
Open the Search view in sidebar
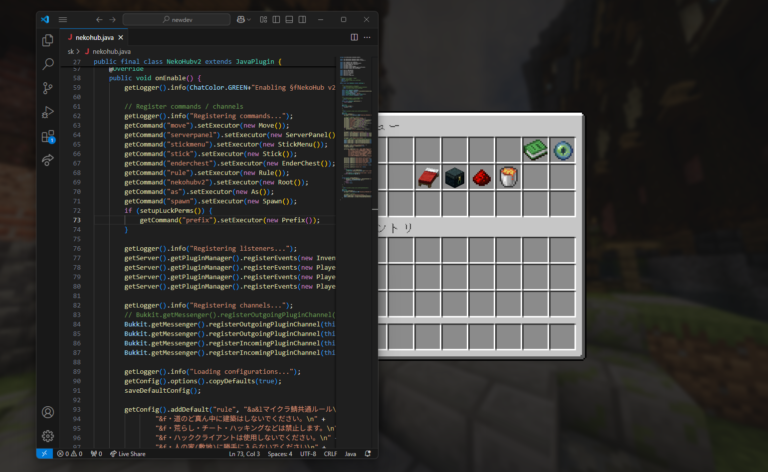pos(47,64)
